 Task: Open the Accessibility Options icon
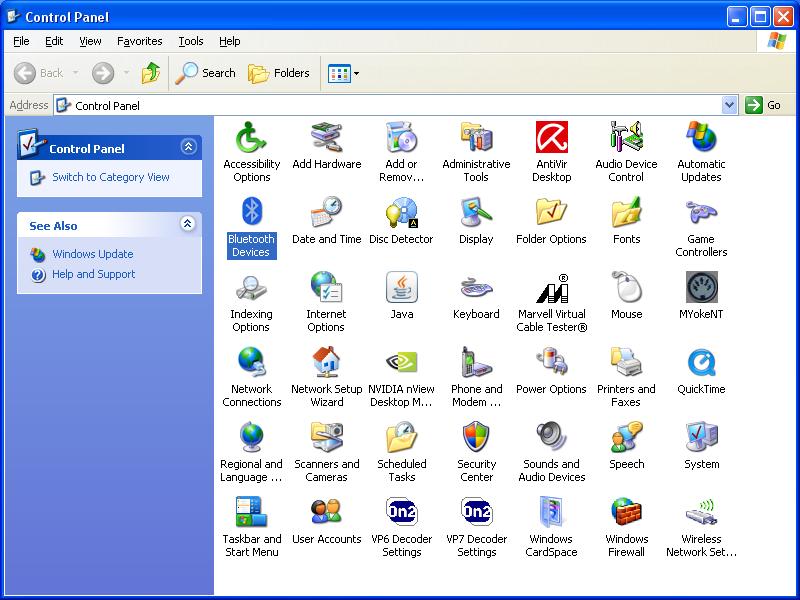251,138
